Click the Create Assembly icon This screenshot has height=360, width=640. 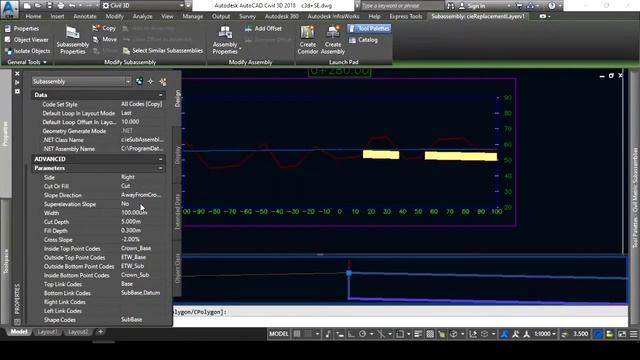(333, 40)
